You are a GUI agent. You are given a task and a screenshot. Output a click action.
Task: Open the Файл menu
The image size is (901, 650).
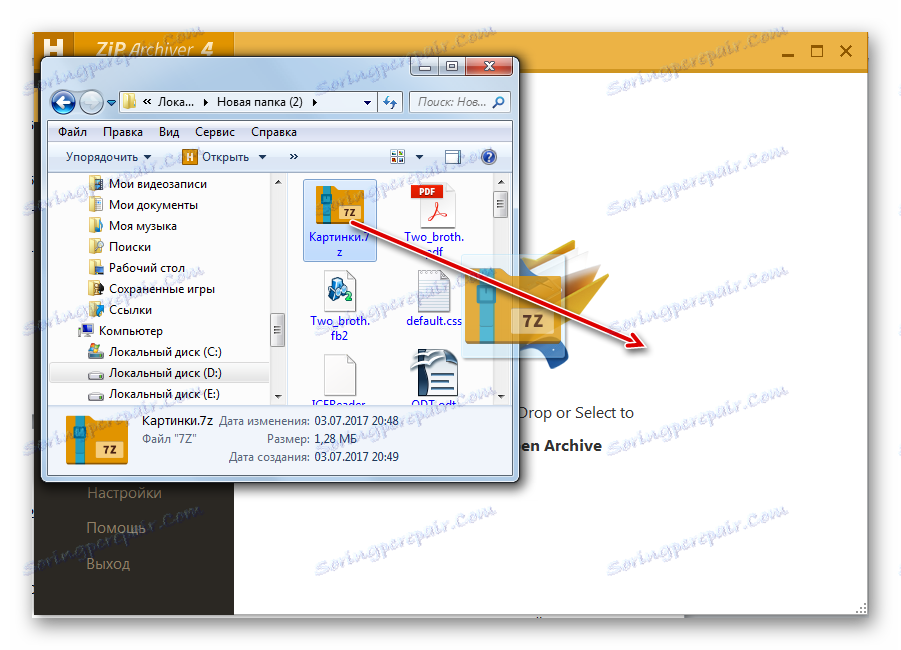(72, 132)
